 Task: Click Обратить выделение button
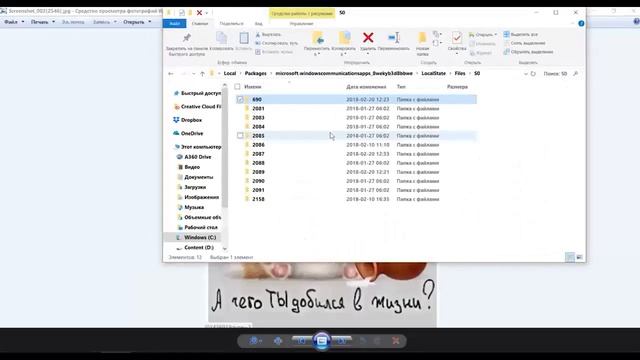click(x=528, y=52)
